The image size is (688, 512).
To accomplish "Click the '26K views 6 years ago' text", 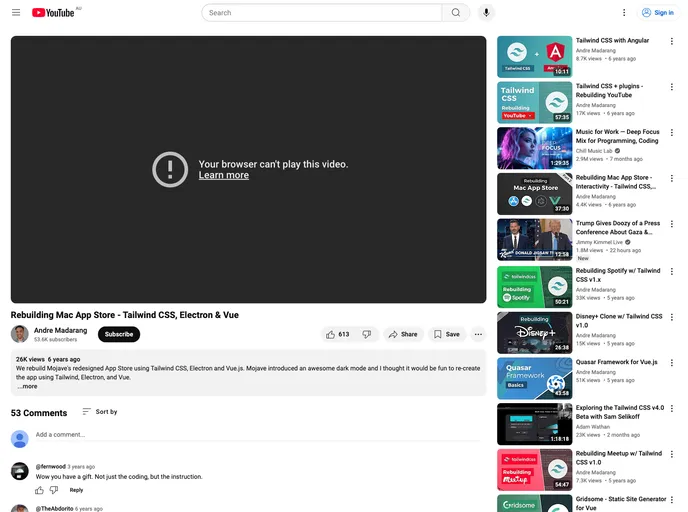I will [48, 359].
